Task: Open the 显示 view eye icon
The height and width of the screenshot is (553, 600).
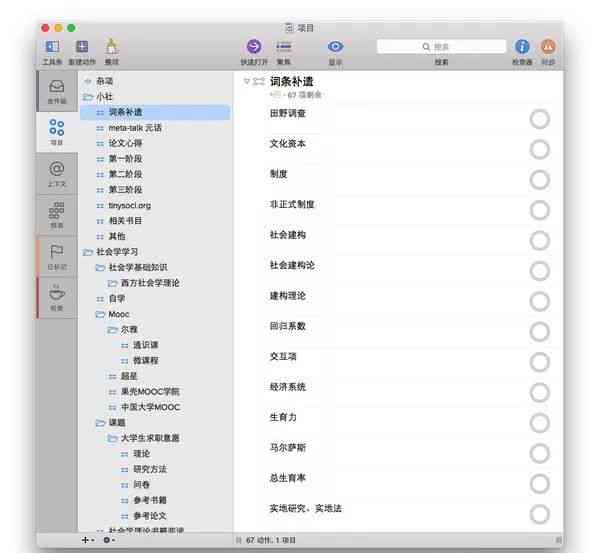Action: [x=335, y=47]
